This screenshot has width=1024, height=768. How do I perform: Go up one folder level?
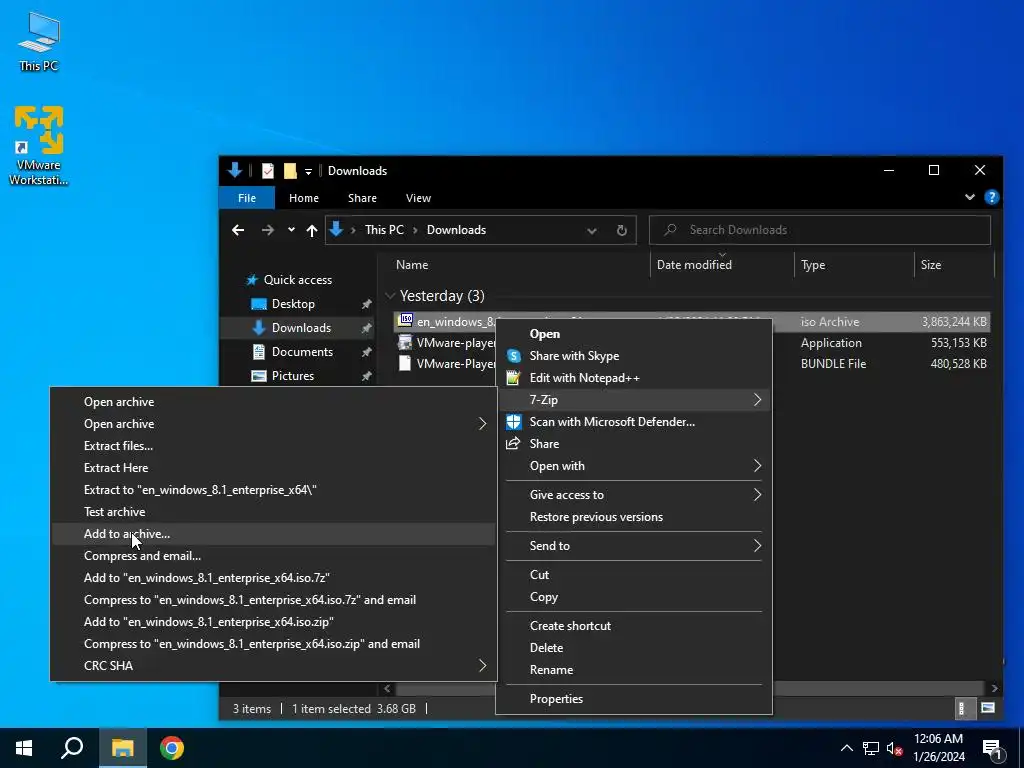312,230
